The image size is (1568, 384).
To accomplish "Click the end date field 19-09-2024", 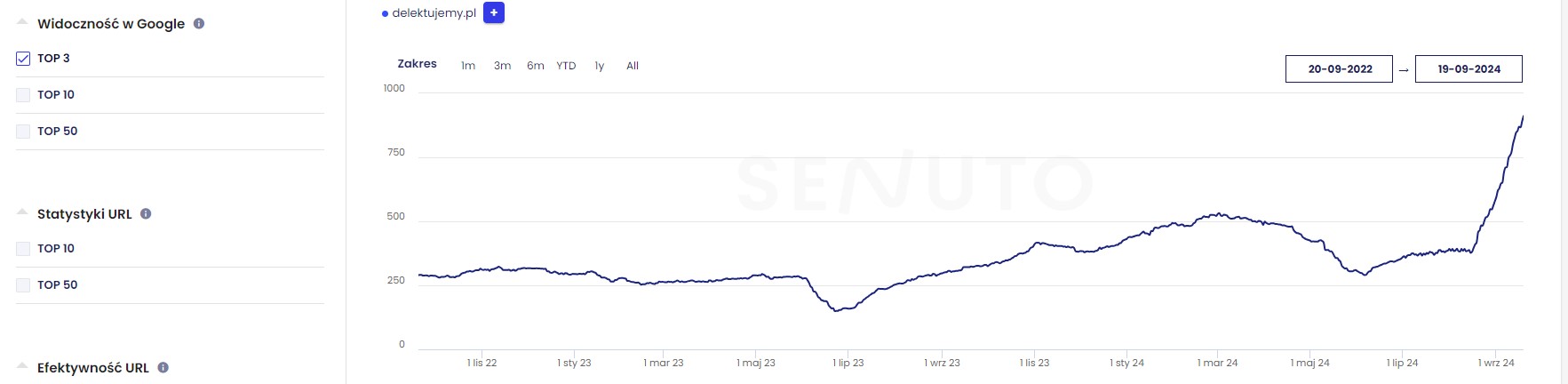I will 1469,68.
